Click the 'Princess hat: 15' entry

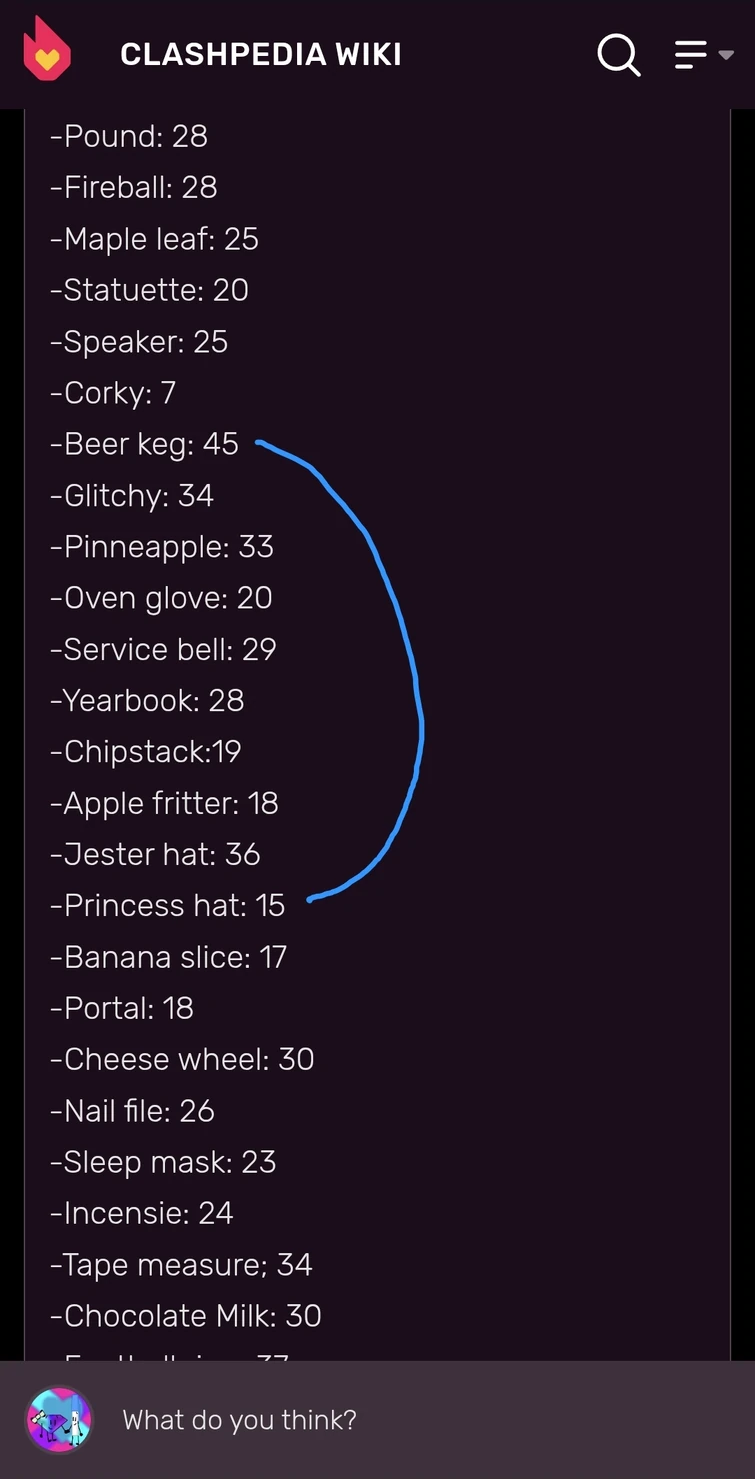[168, 905]
